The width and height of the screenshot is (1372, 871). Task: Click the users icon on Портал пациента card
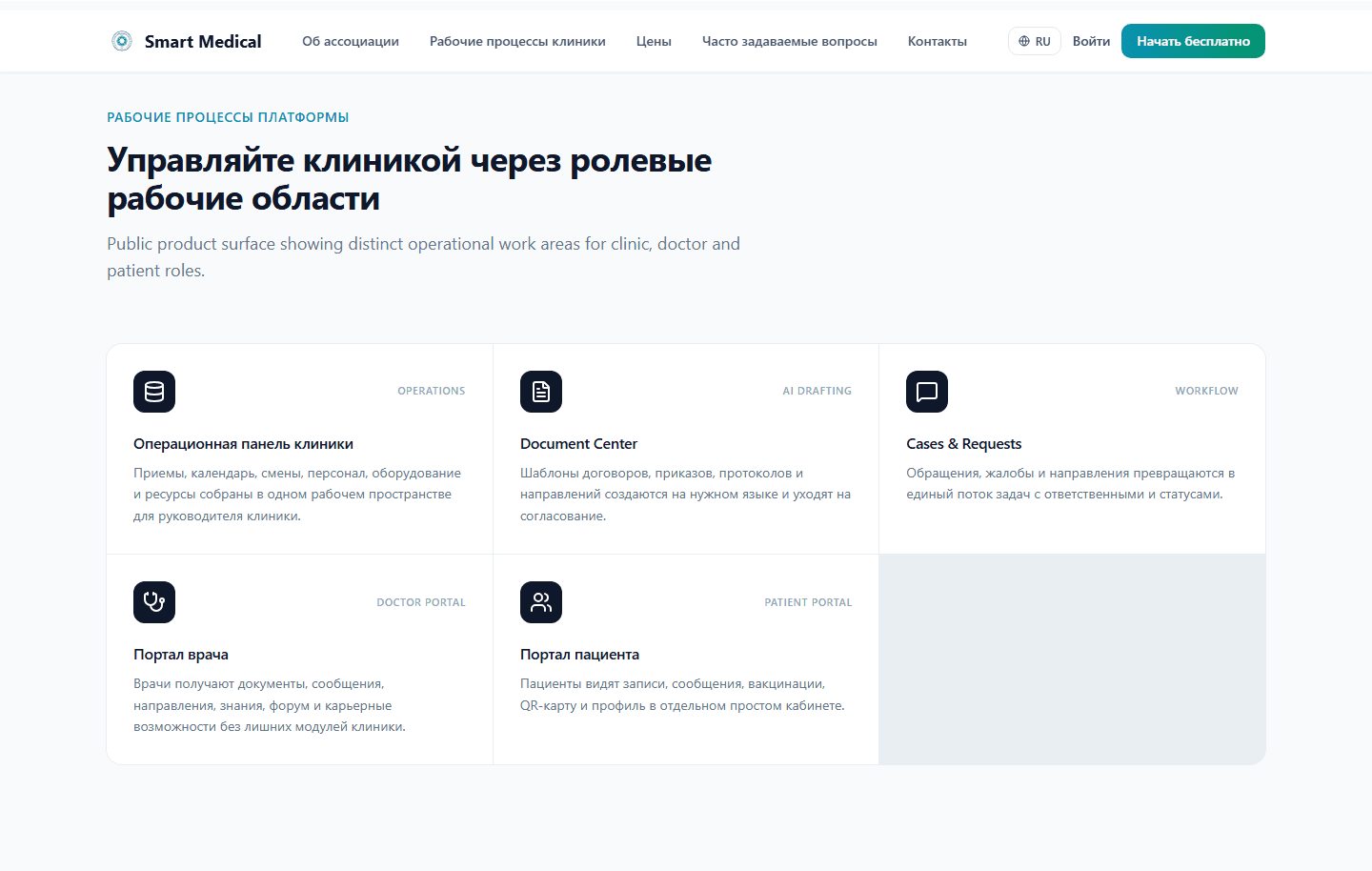[541, 602]
